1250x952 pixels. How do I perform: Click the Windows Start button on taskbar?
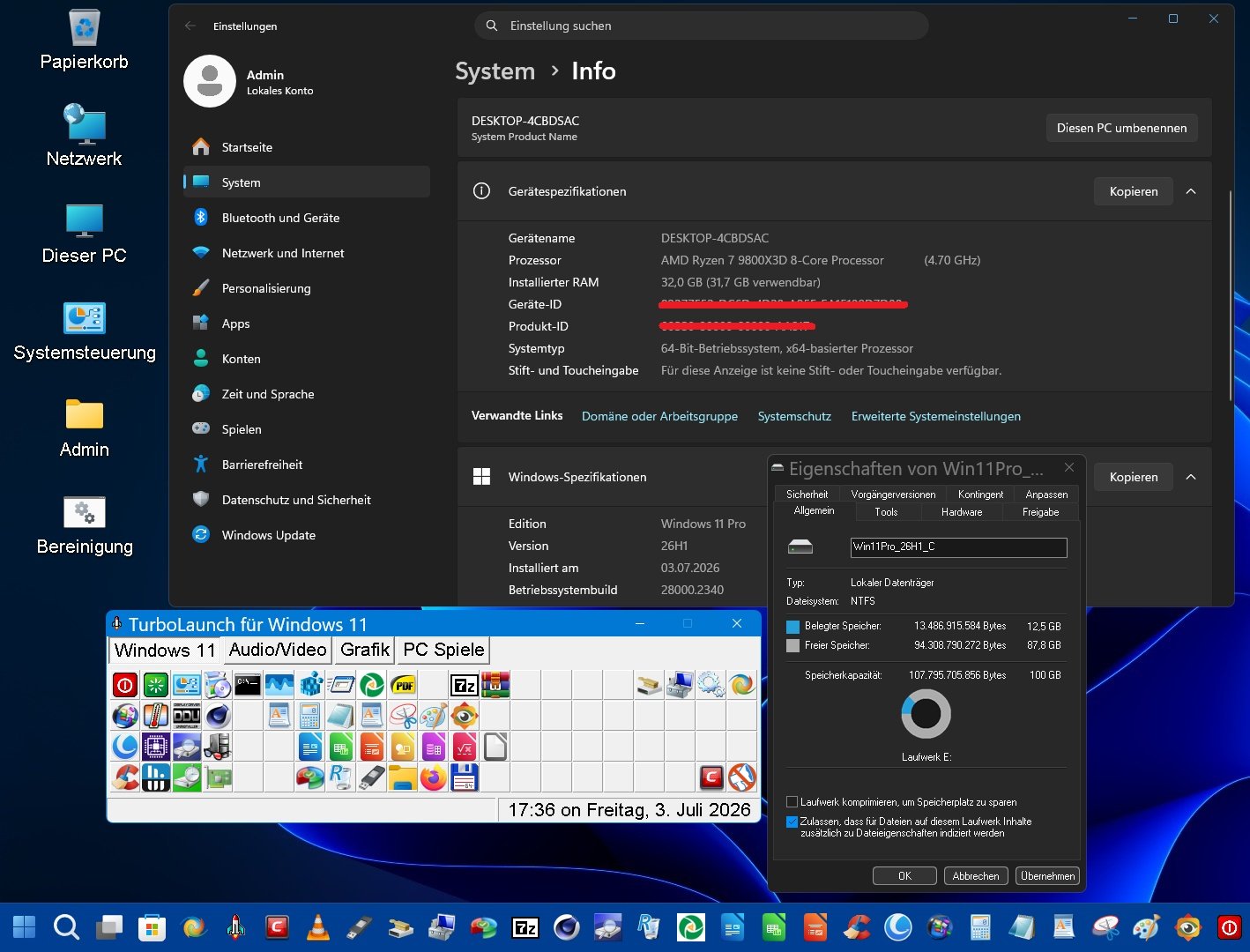tap(25, 927)
